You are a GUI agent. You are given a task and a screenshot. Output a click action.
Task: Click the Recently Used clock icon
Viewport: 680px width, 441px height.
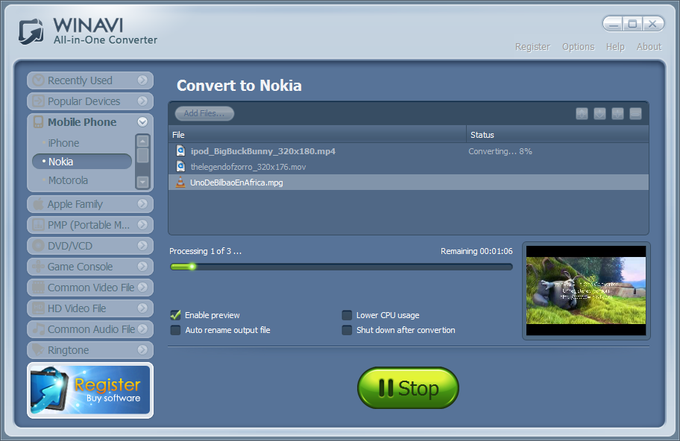coord(39,80)
